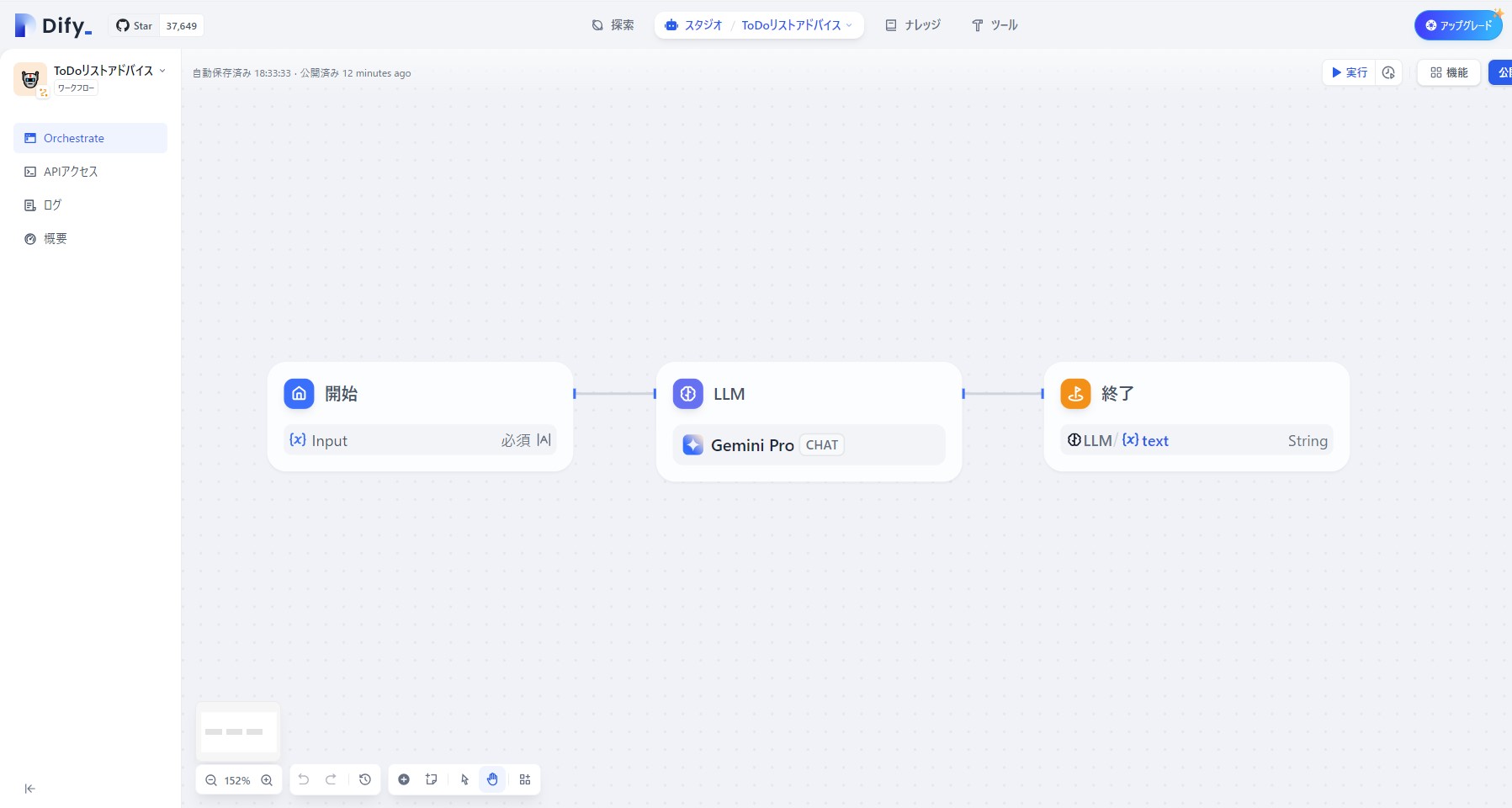
Task: Open the ログ sidebar item
Action: pyautogui.click(x=52, y=205)
